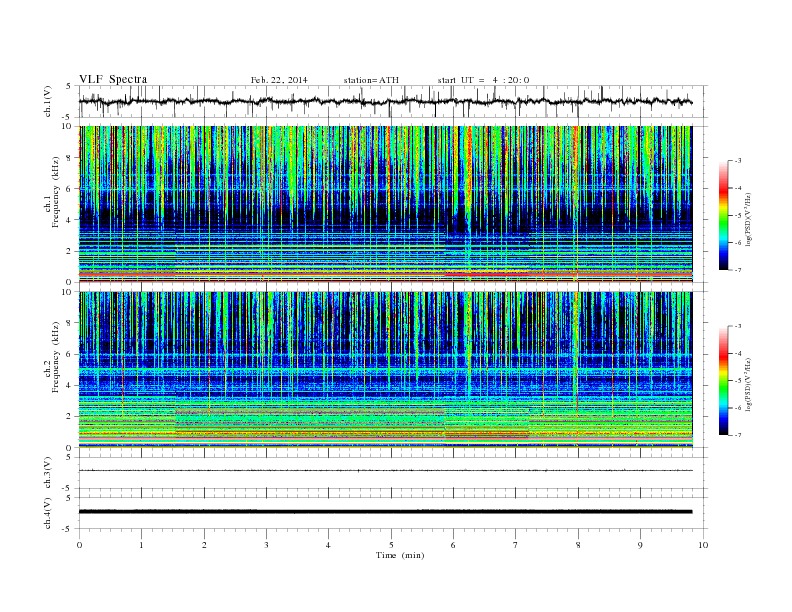Click inside the ch.1 spectrogram panel
The width and height of the screenshot is (792, 612).
[385, 203]
